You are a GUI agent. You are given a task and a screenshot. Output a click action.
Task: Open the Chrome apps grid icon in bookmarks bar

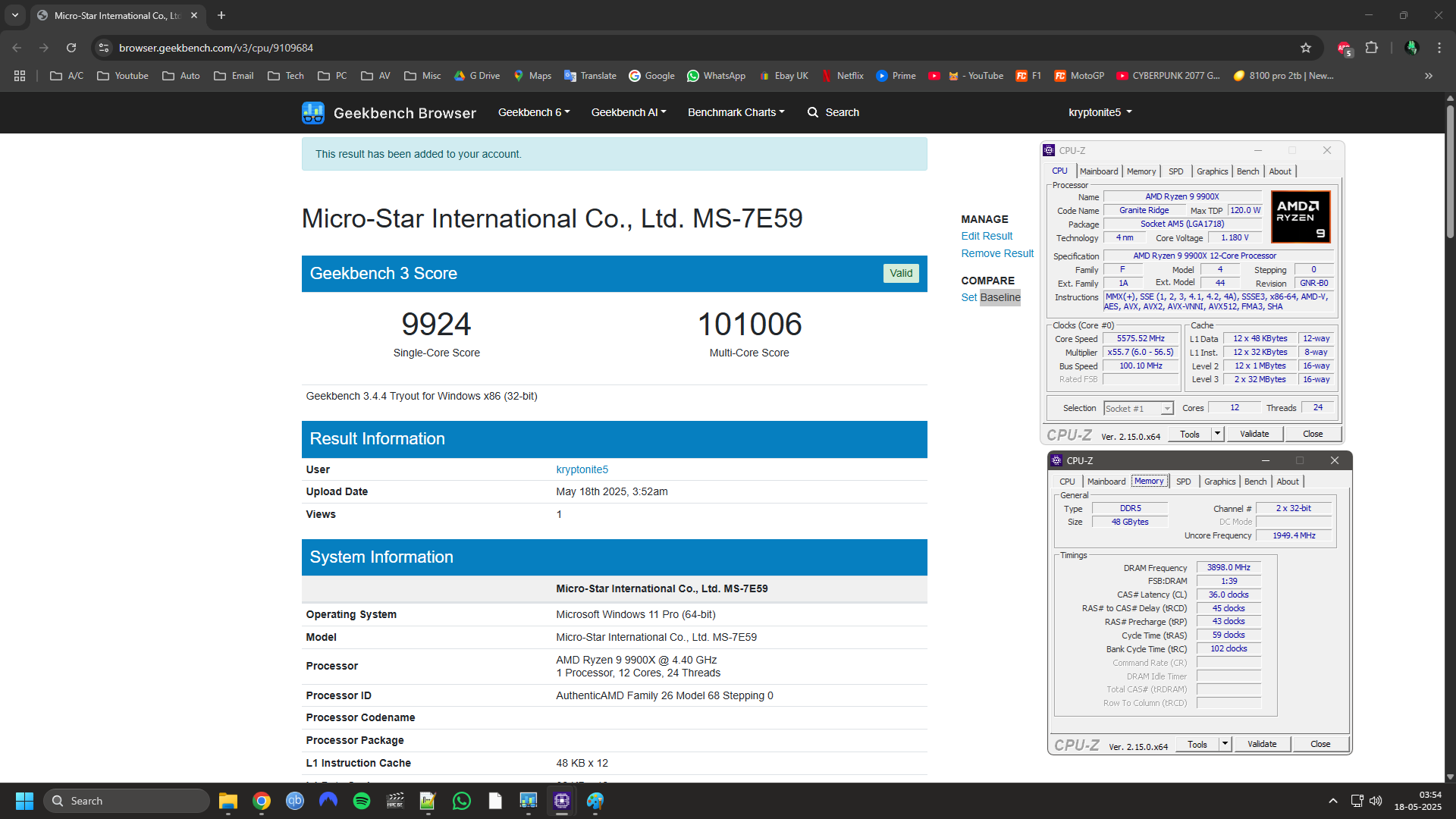click(x=20, y=76)
